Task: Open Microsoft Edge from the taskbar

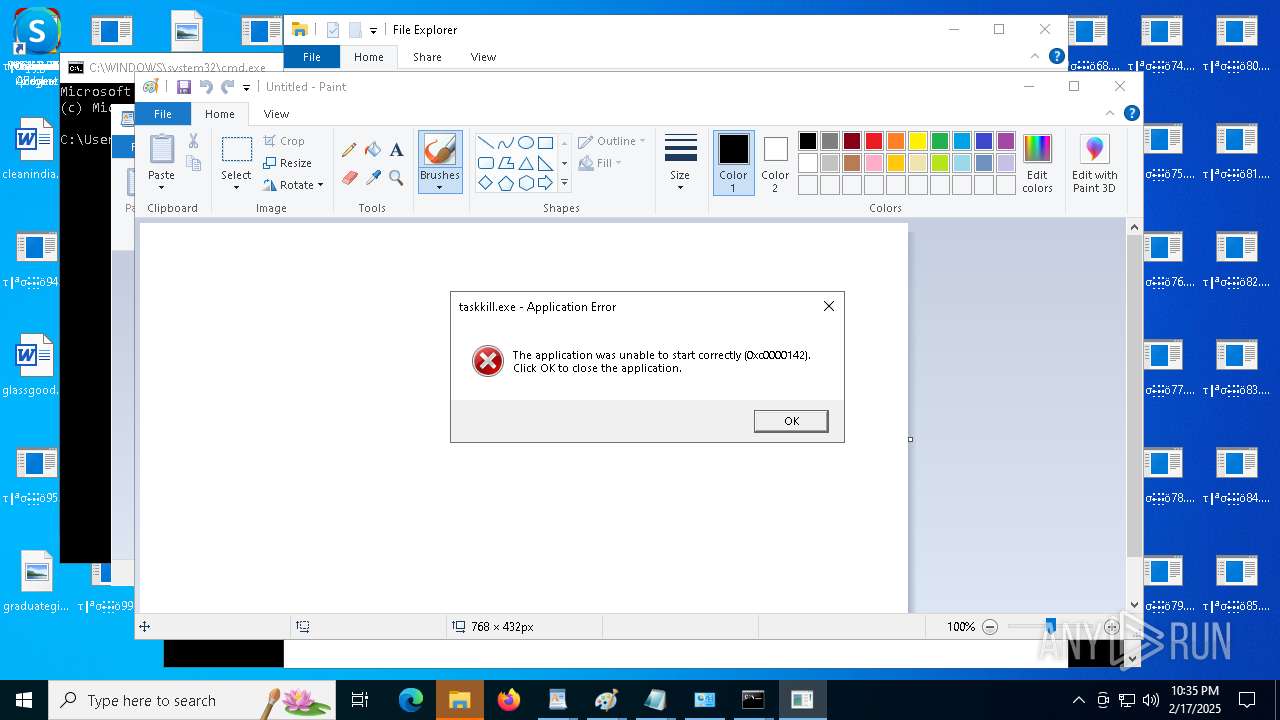Action: coord(411,700)
